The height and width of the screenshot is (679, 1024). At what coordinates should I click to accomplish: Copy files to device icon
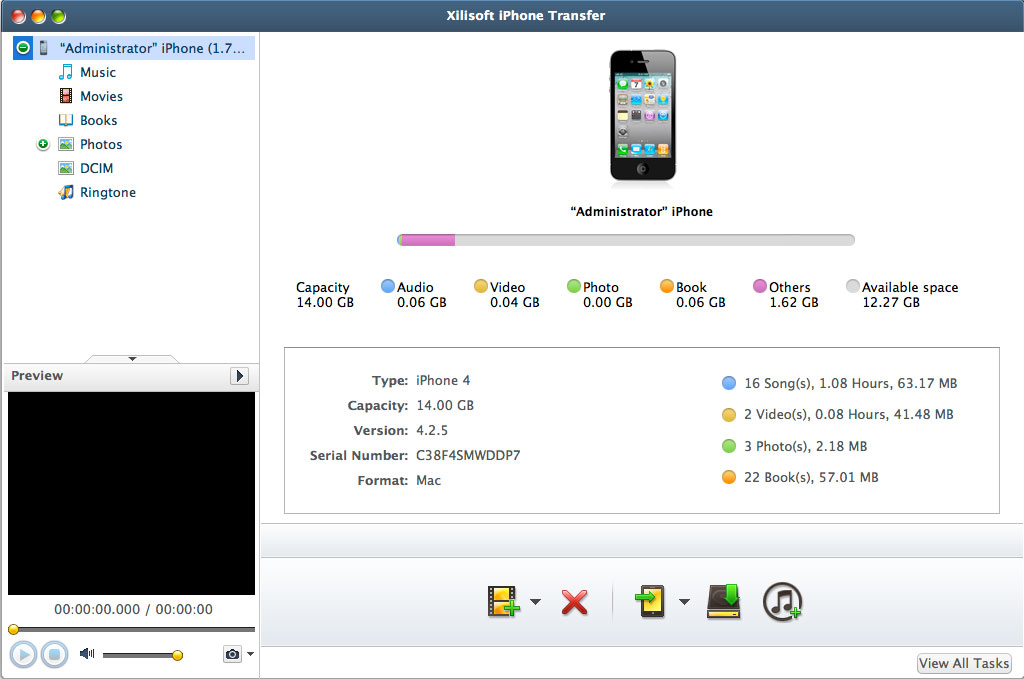point(650,601)
